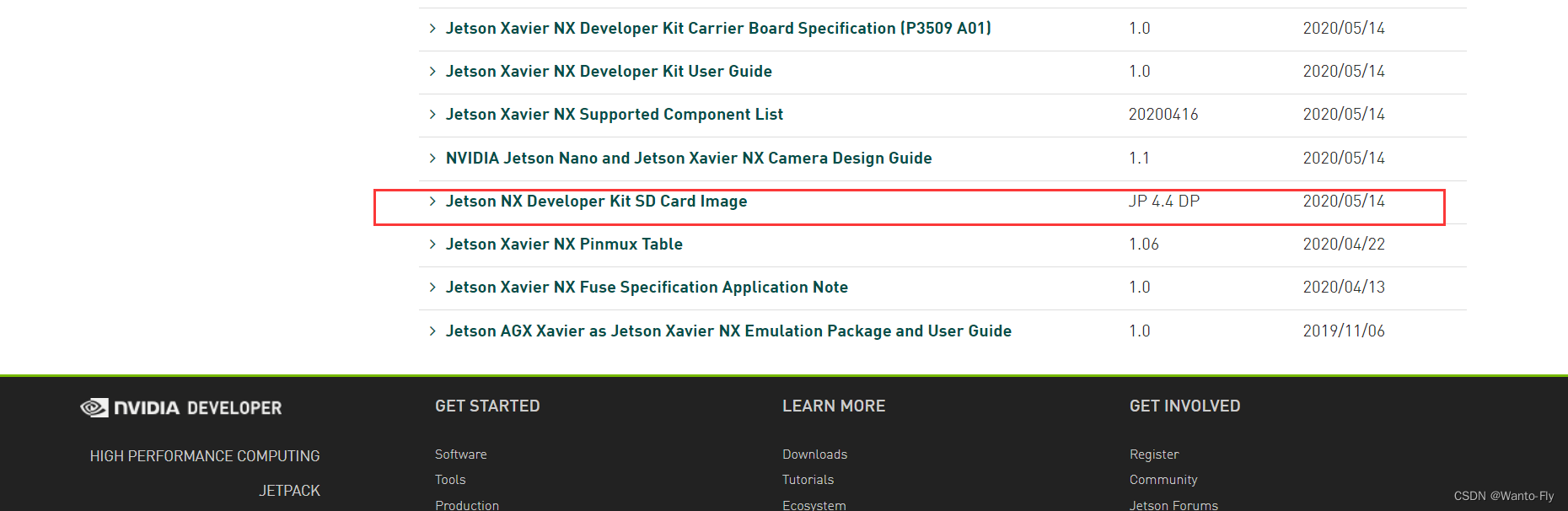Image resolution: width=1568 pixels, height=511 pixels.
Task: Click version 1.1 cell
Action: [x=1139, y=159]
